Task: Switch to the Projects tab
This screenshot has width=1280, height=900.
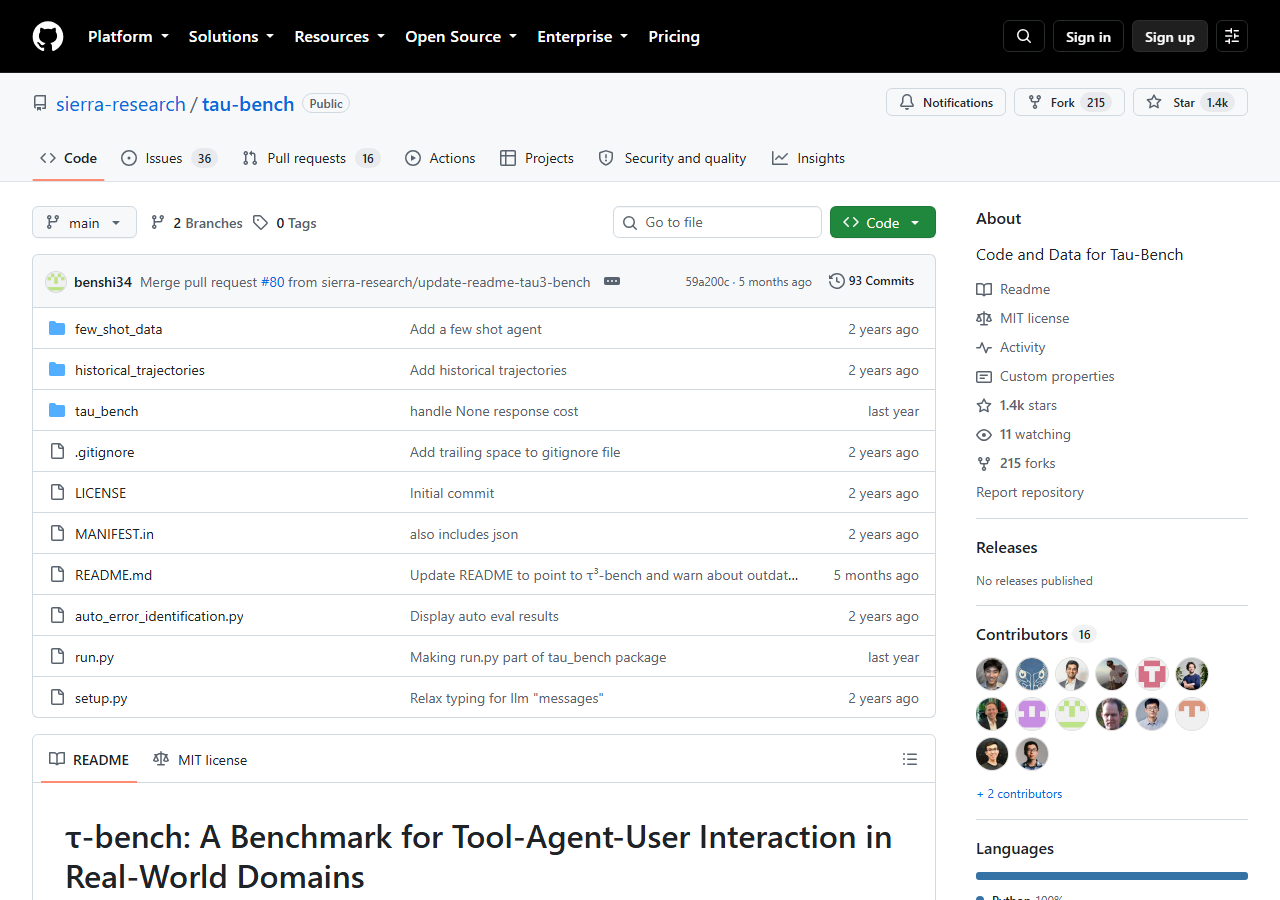Action: point(537,158)
